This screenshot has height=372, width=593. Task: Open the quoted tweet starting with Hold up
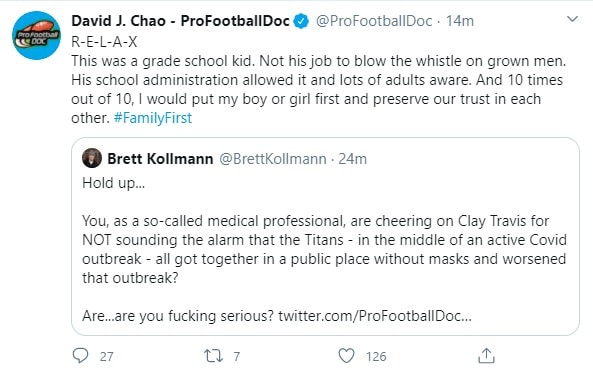tap(325, 236)
